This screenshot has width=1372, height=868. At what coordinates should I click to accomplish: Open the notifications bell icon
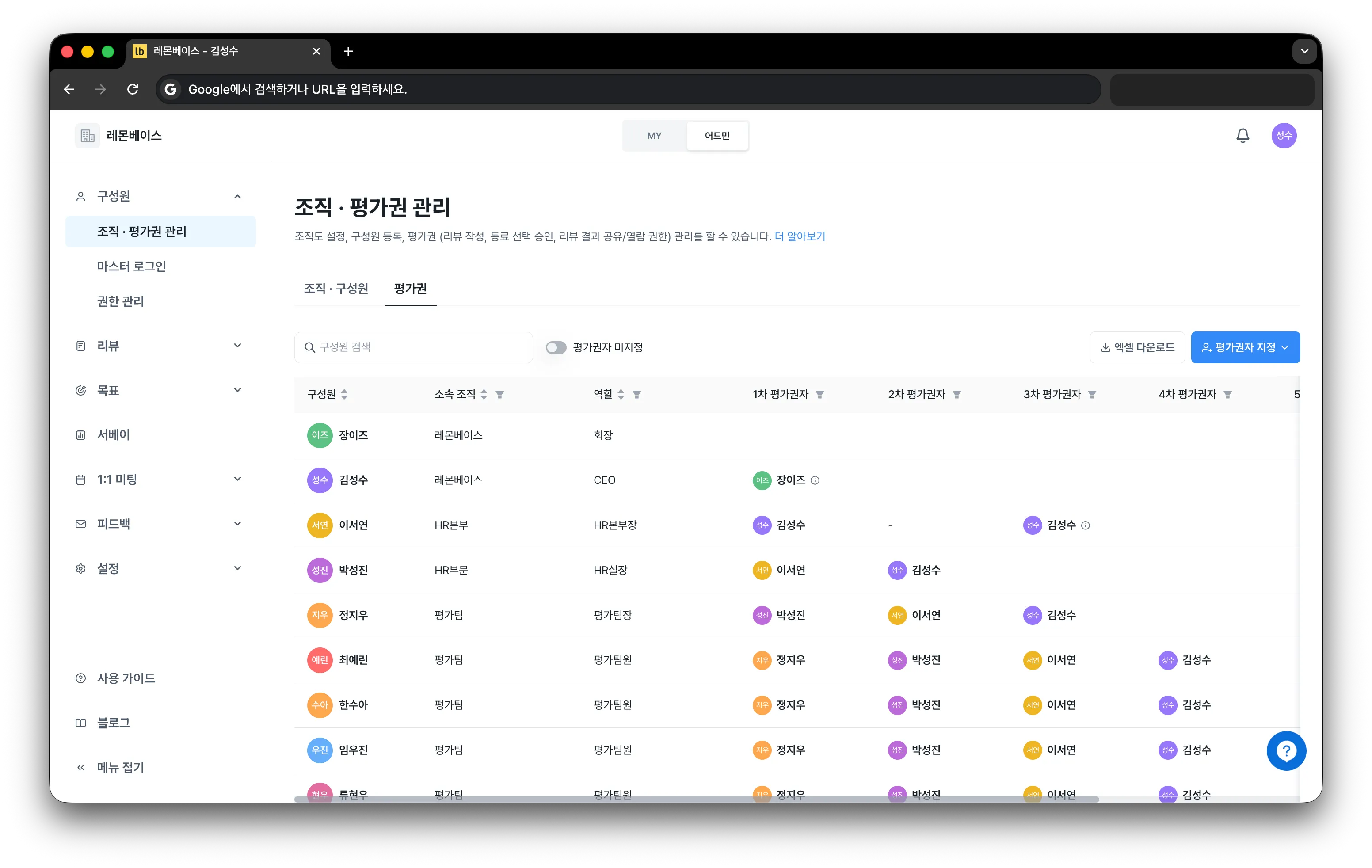[1242, 136]
